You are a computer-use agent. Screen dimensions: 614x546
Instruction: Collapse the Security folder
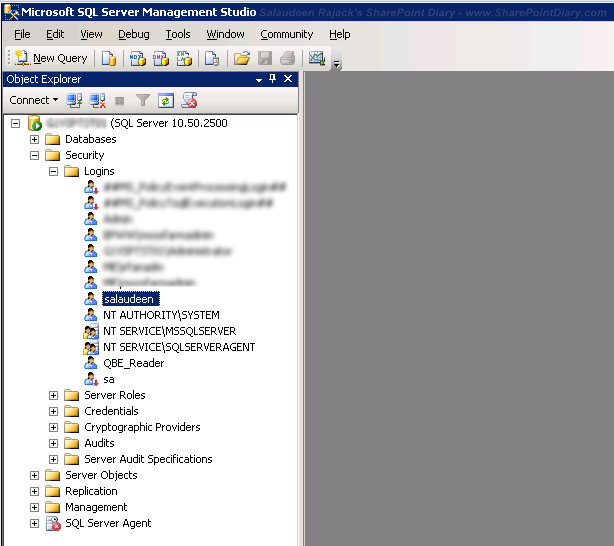[x=34, y=155]
